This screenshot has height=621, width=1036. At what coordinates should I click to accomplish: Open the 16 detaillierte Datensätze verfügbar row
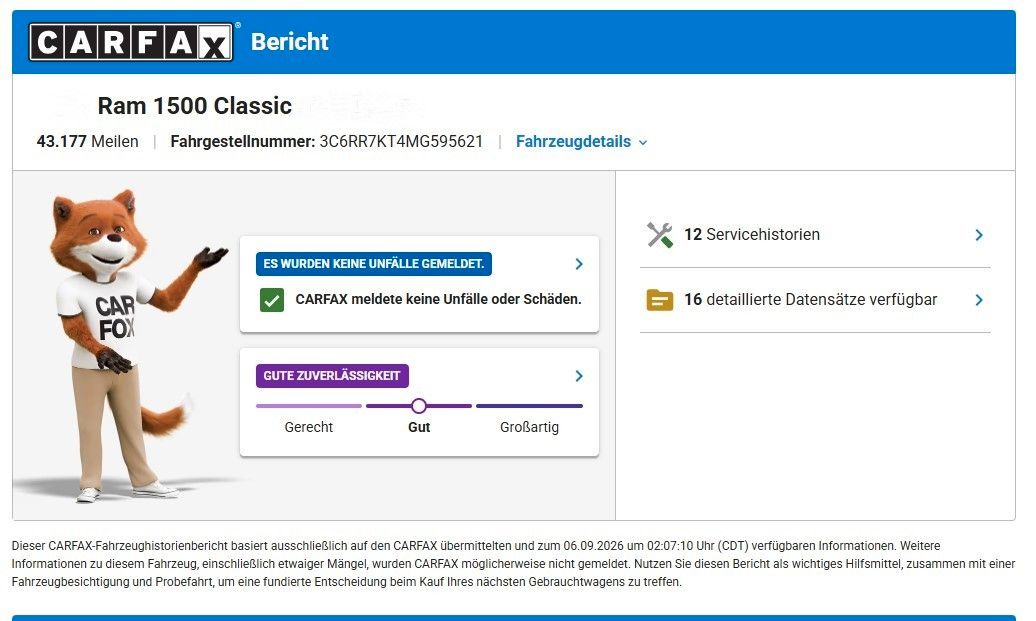(815, 300)
